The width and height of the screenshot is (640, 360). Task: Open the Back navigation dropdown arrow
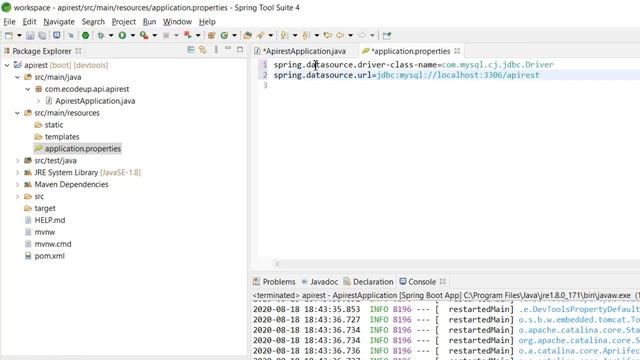[x=350, y=36]
